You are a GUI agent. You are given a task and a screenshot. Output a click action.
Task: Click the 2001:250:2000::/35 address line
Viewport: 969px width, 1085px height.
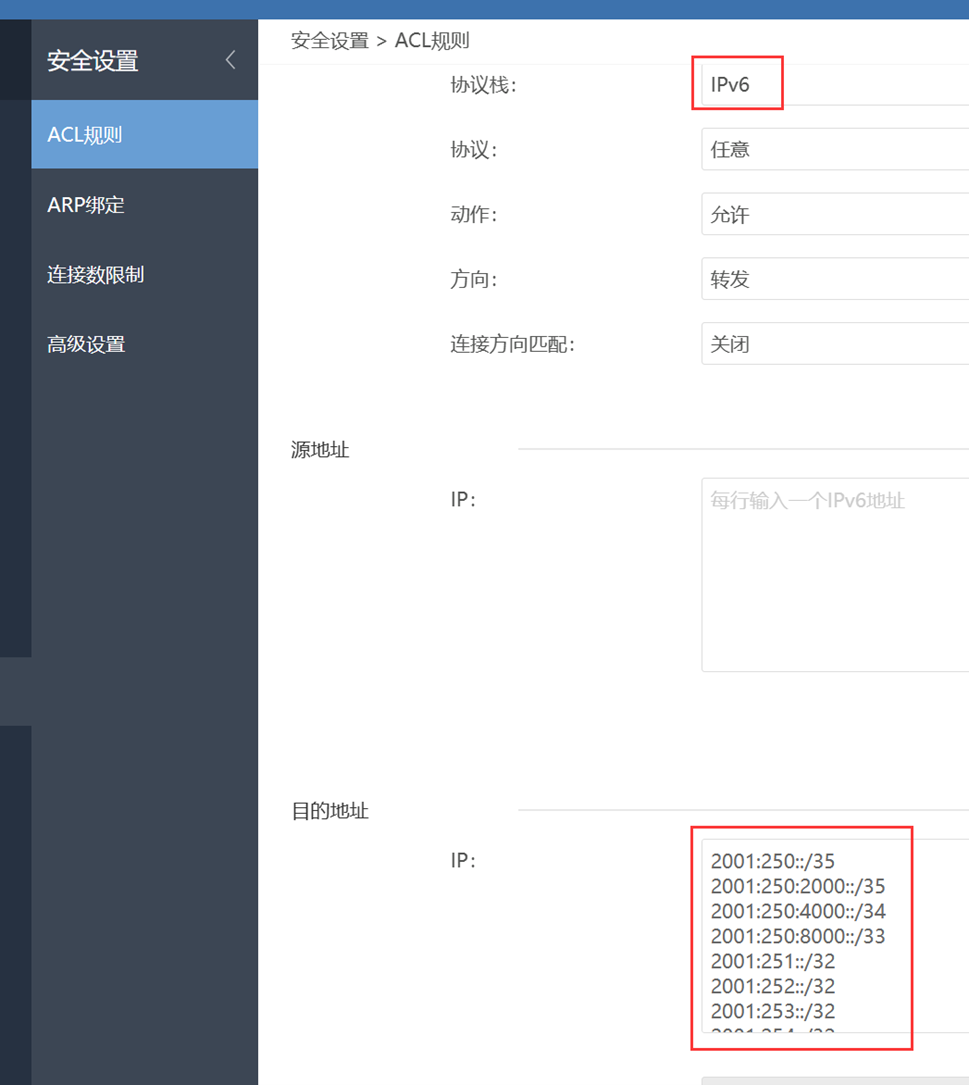(797, 886)
